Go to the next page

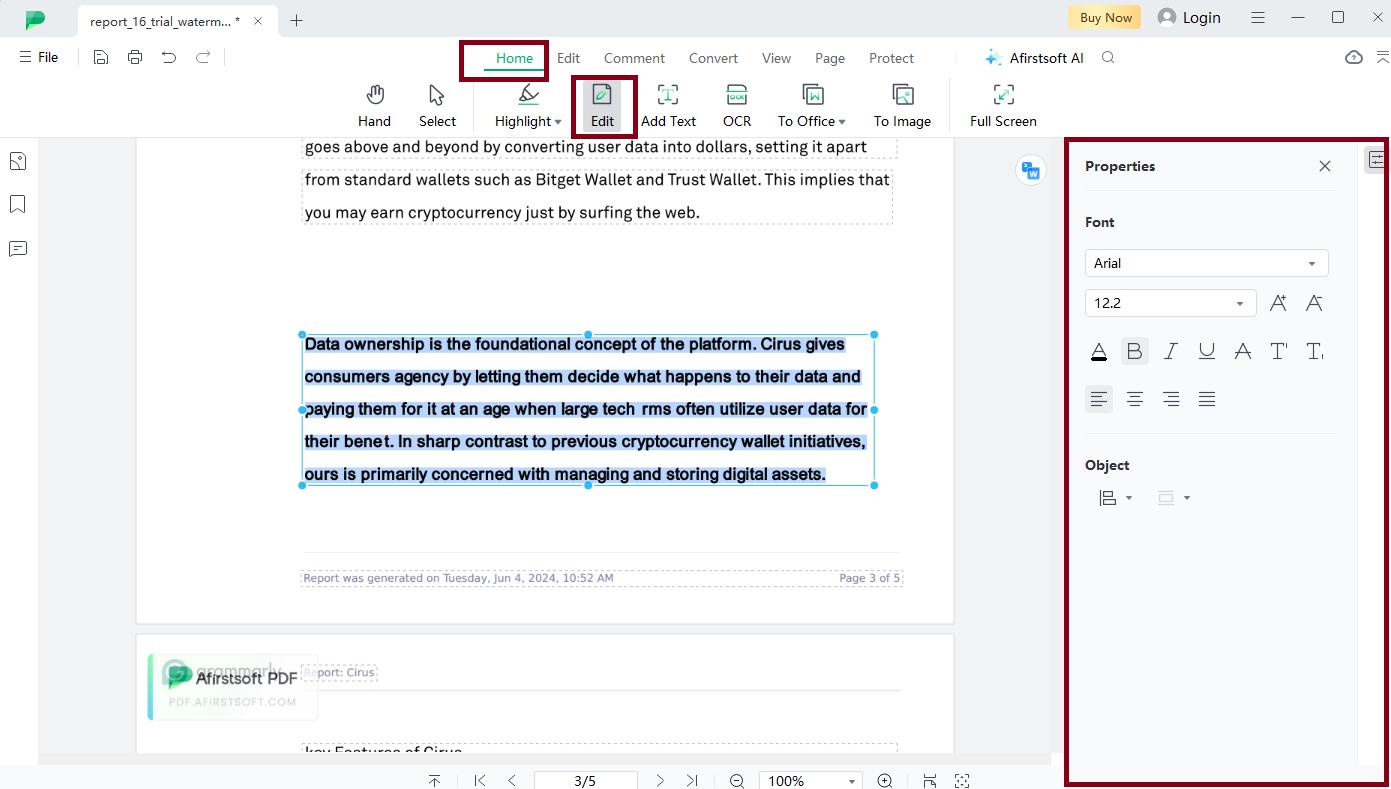tap(660, 780)
